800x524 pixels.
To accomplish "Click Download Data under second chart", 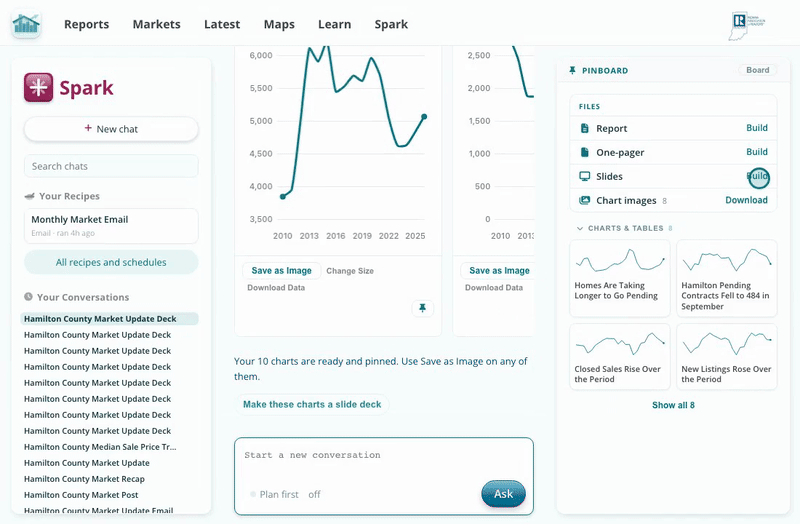I will tap(494, 288).
